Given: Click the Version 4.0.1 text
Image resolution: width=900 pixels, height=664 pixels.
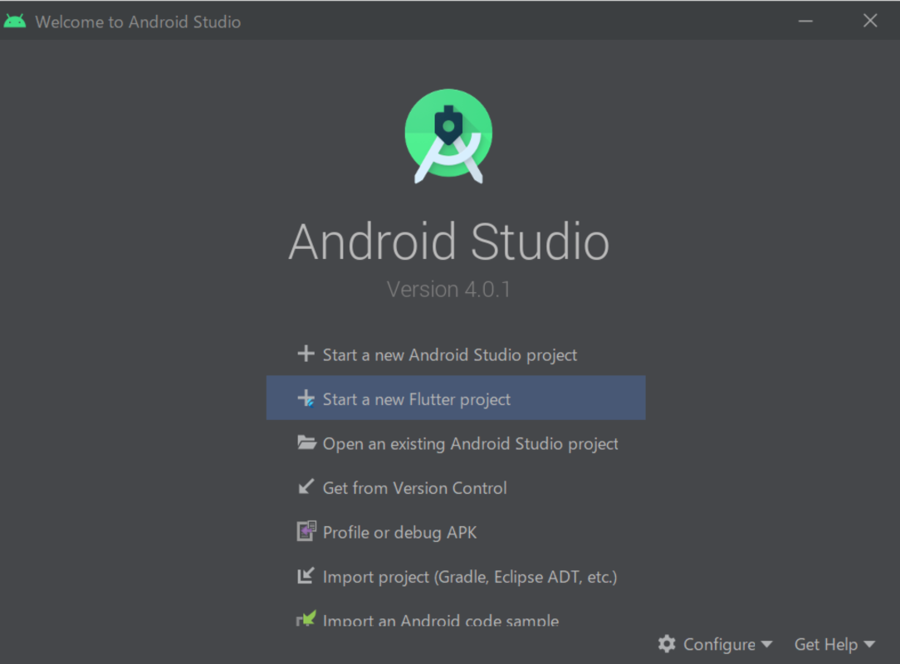Looking at the screenshot, I should [x=448, y=289].
